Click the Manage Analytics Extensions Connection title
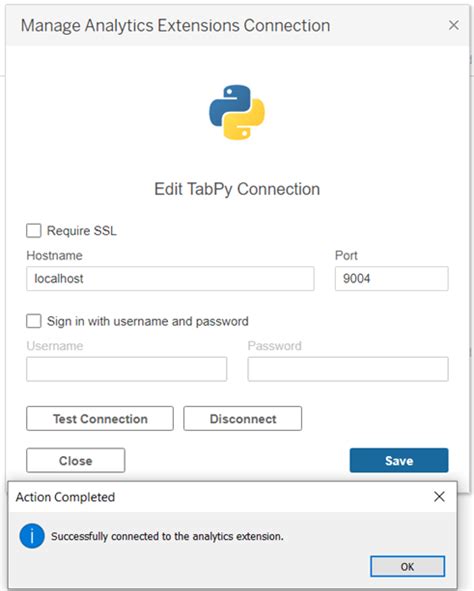The height and width of the screenshot is (591, 474). point(175,26)
